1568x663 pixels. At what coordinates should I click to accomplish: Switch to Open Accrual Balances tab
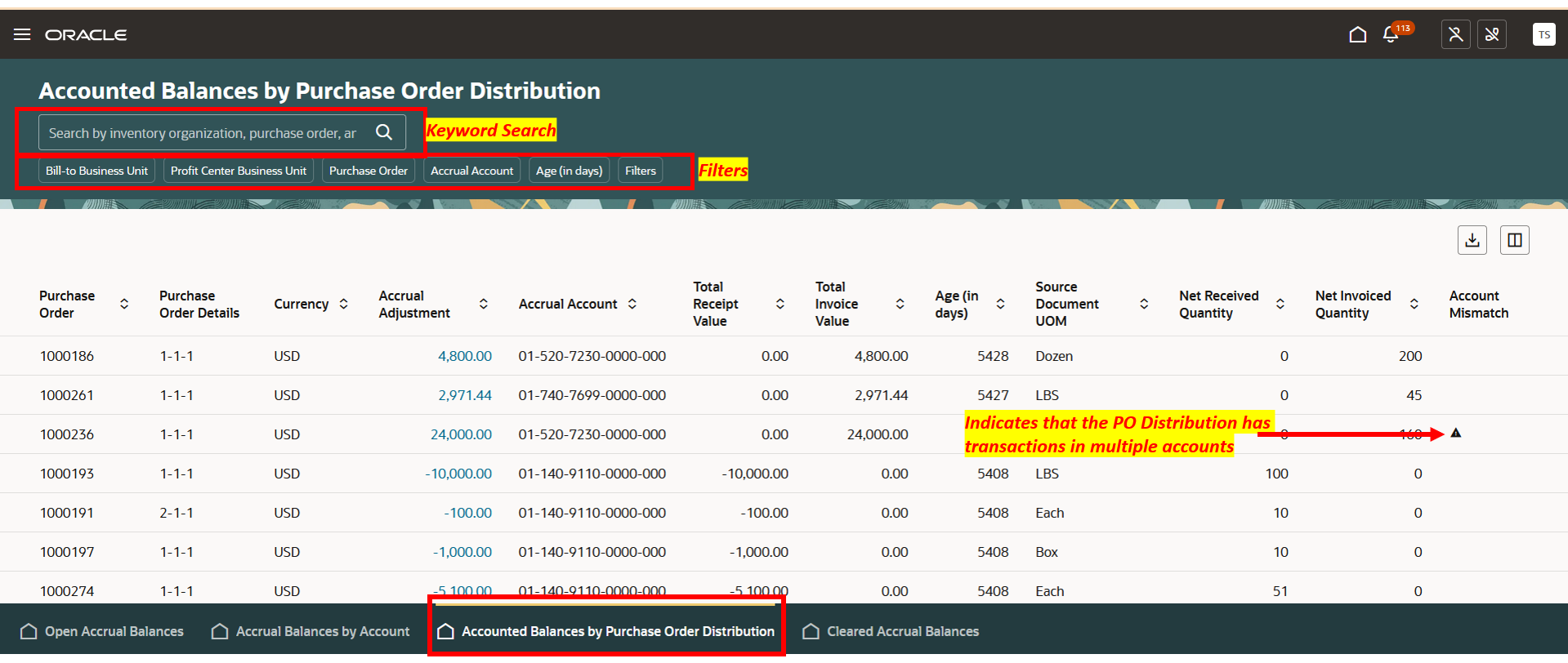pos(102,631)
